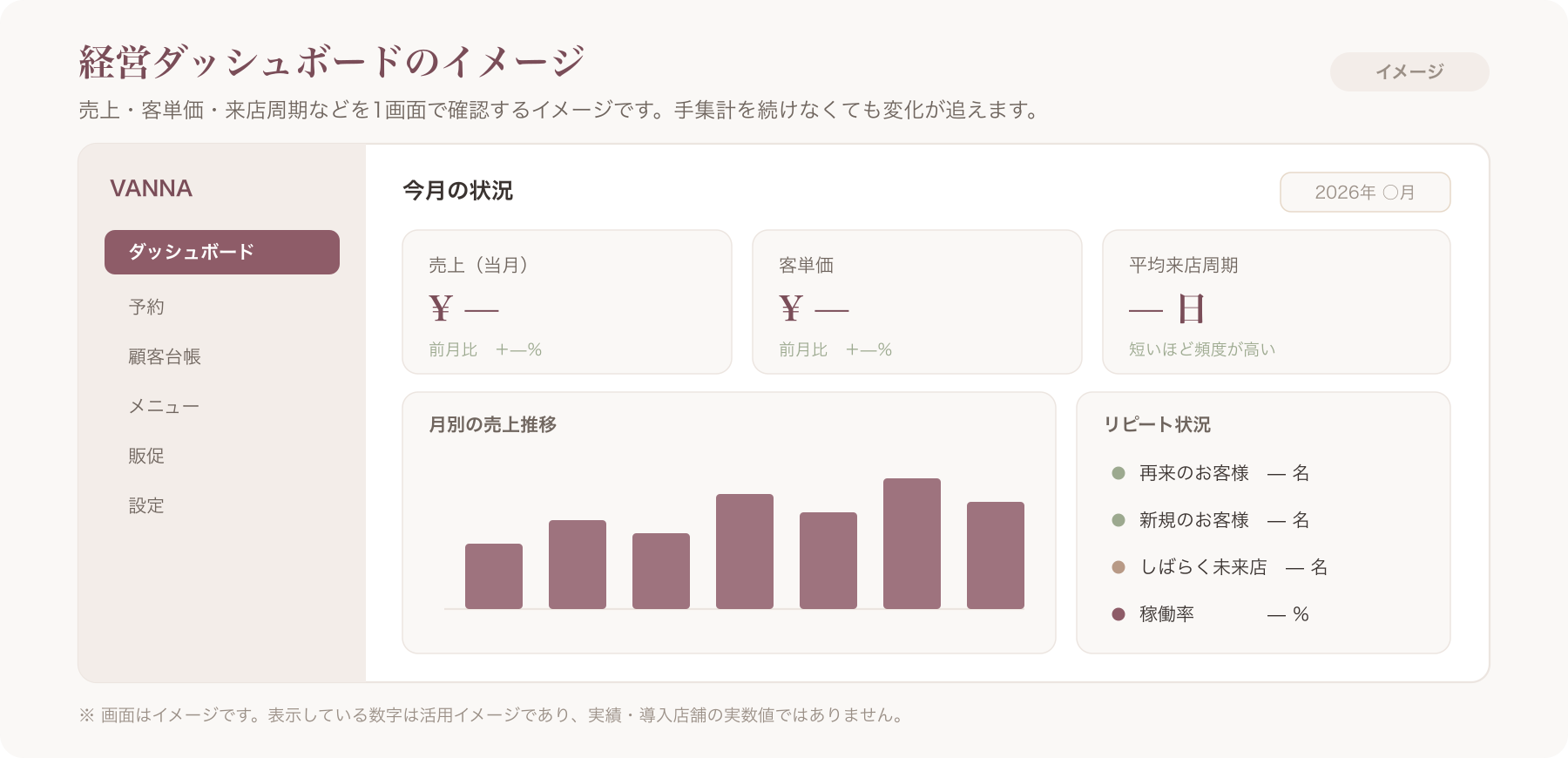Image resolution: width=1568 pixels, height=758 pixels.
Task: Open 顧客台帳 from the sidebar
Action: [x=165, y=356]
